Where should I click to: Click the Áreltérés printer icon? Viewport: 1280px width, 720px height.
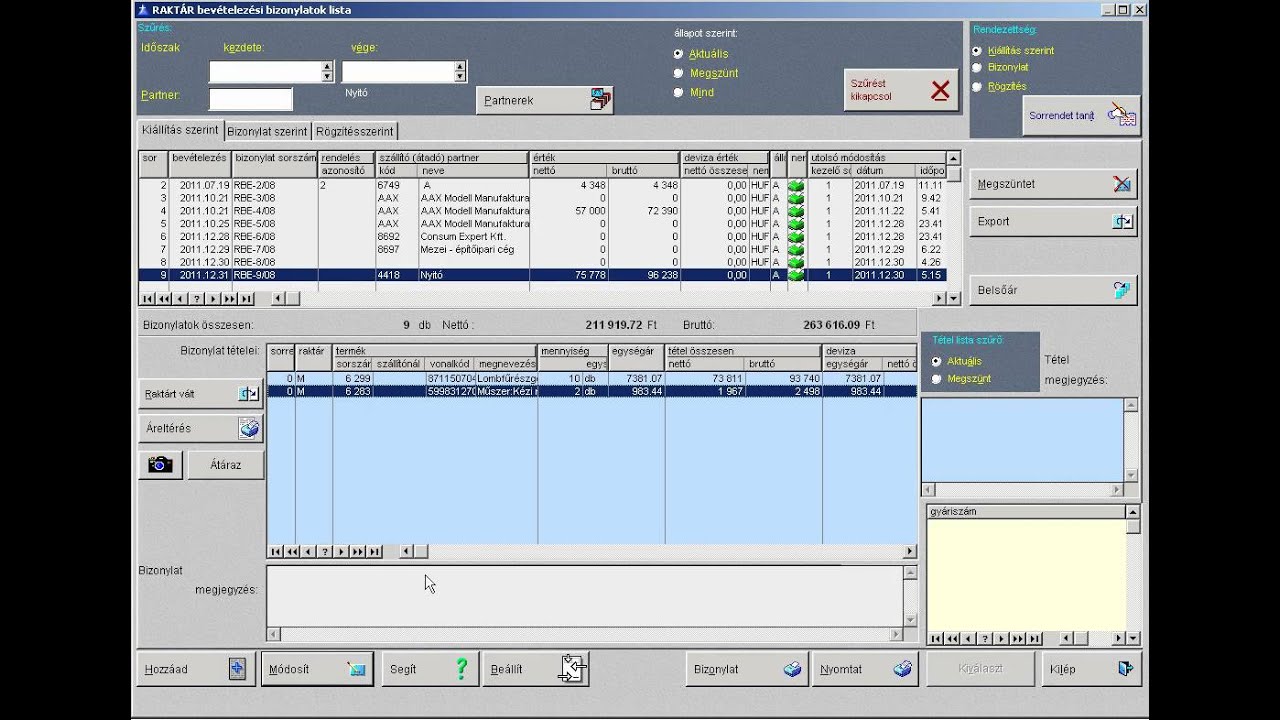click(249, 428)
